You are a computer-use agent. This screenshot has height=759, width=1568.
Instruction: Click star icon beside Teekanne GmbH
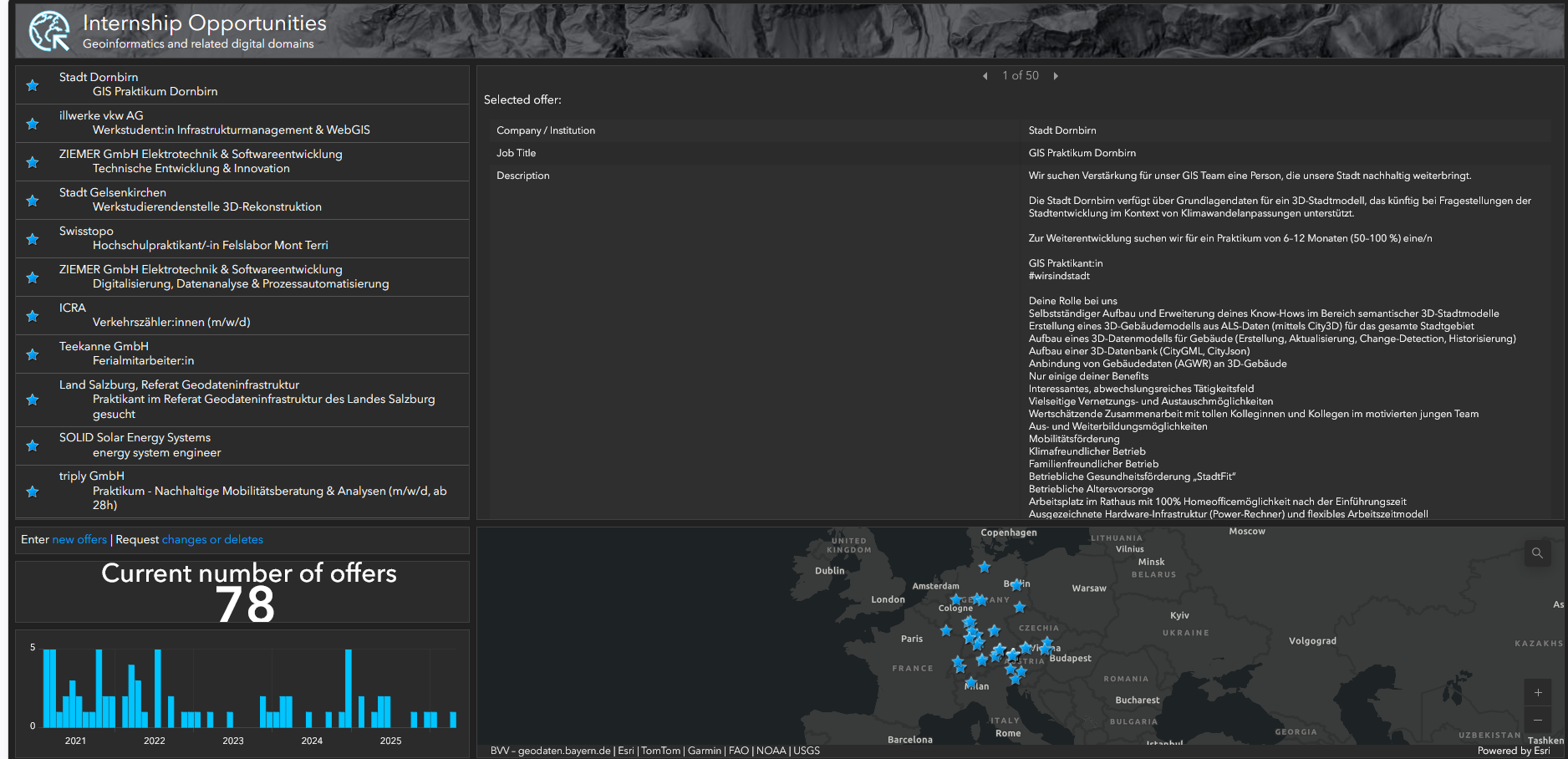coord(33,354)
